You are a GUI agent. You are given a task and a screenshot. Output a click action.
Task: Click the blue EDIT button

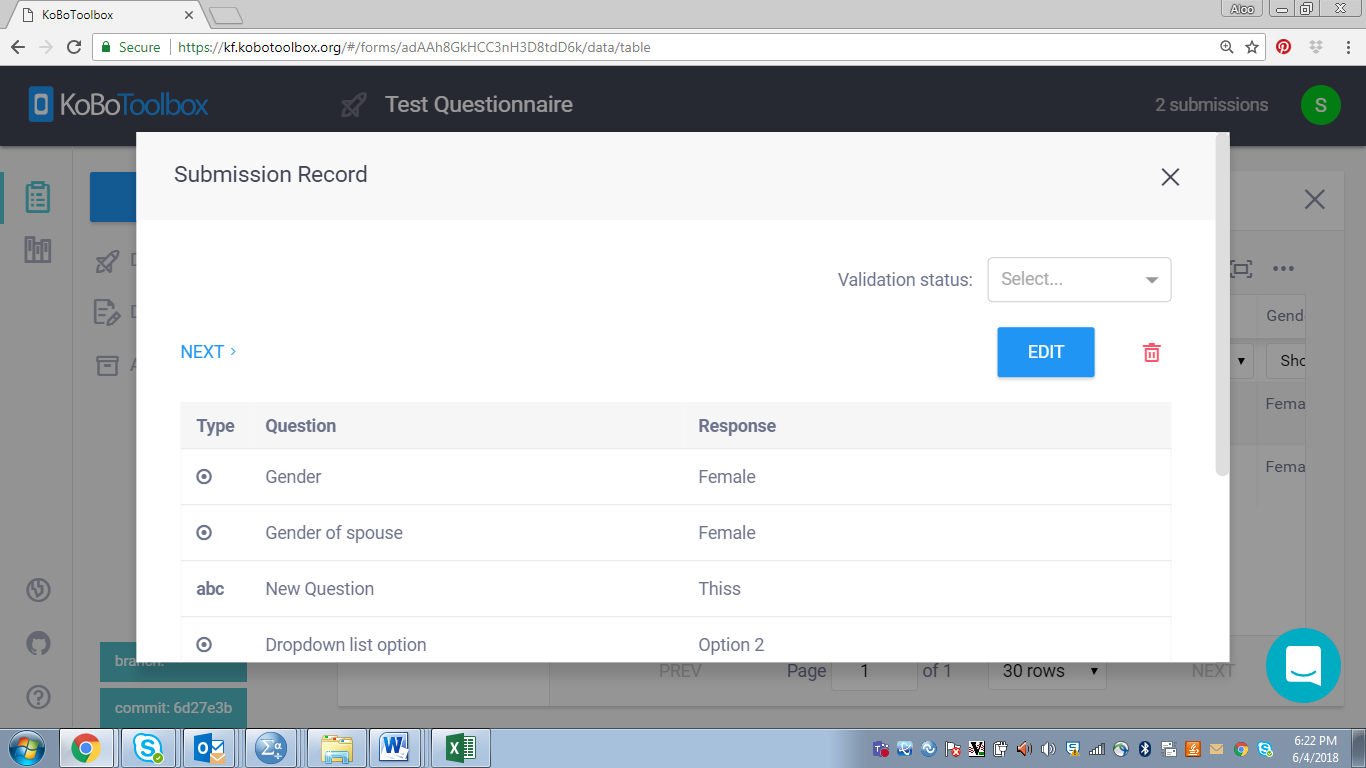click(x=1045, y=352)
